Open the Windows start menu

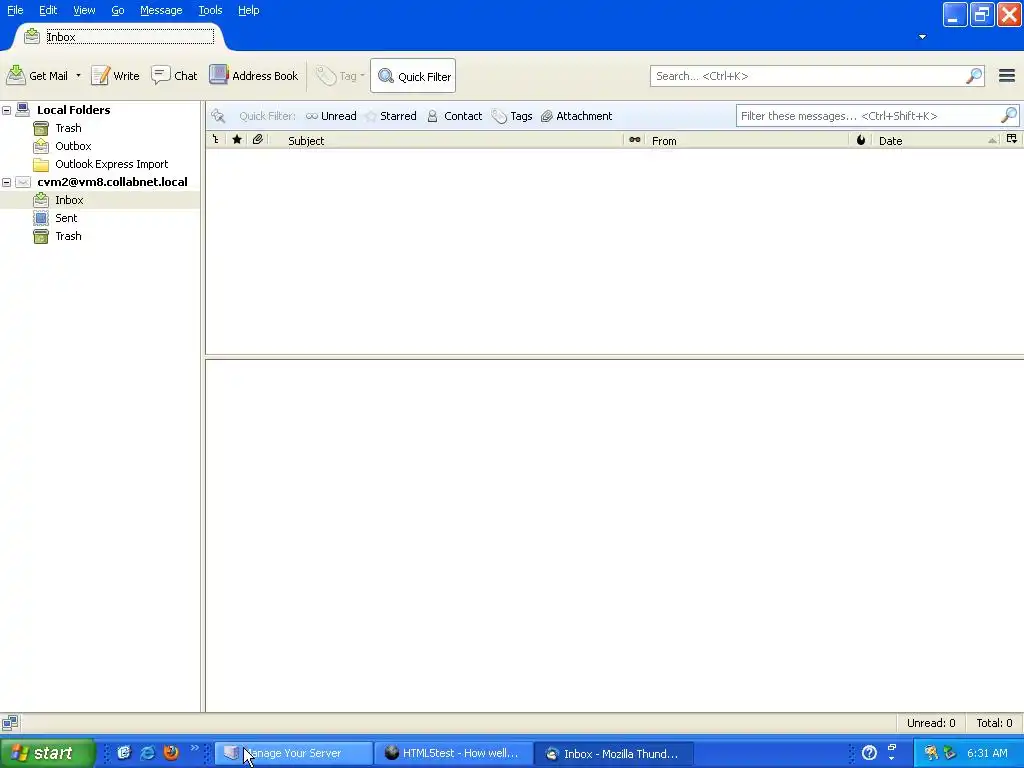pyautogui.click(x=47, y=753)
